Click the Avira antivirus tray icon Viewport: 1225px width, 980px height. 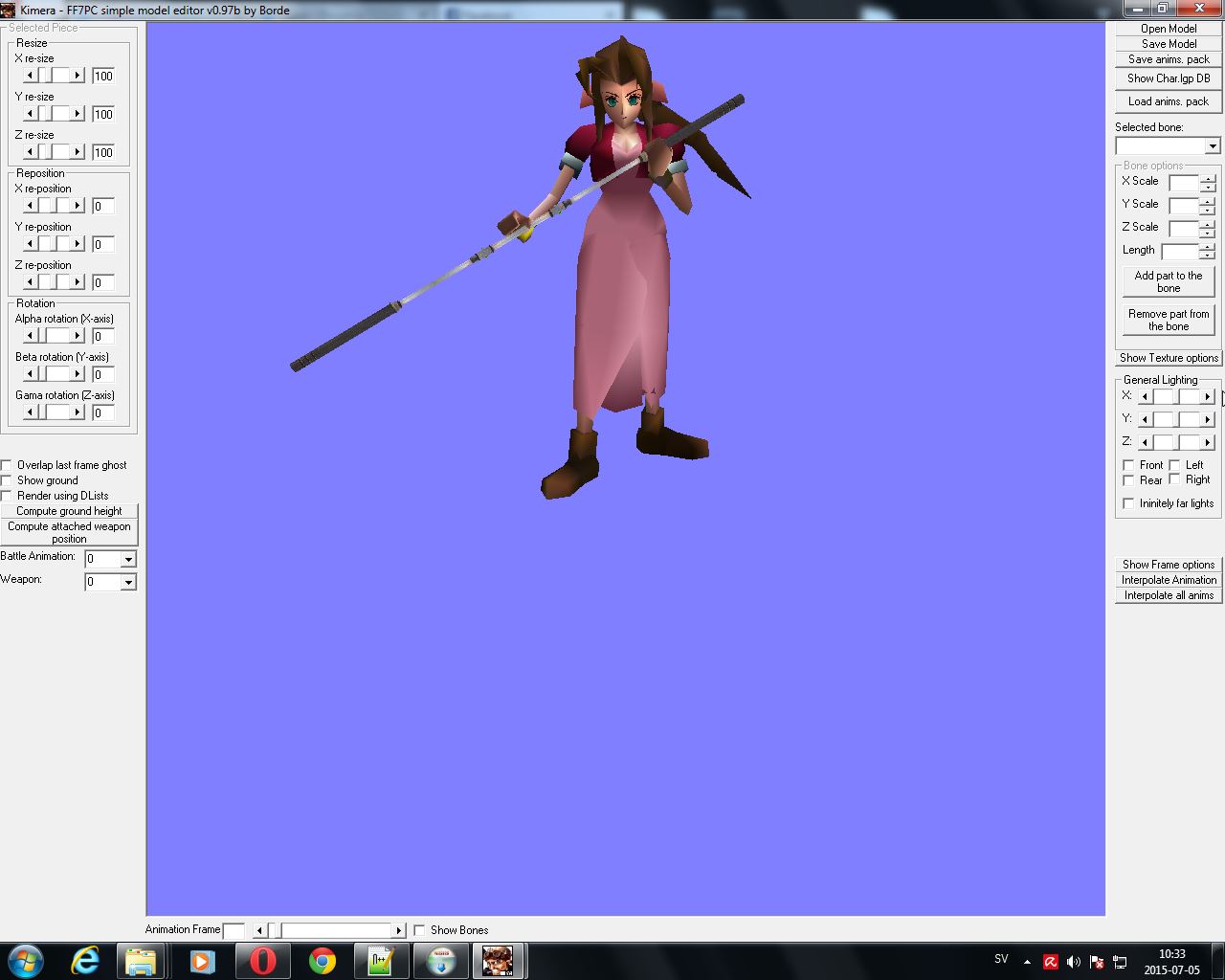click(x=1051, y=962)
